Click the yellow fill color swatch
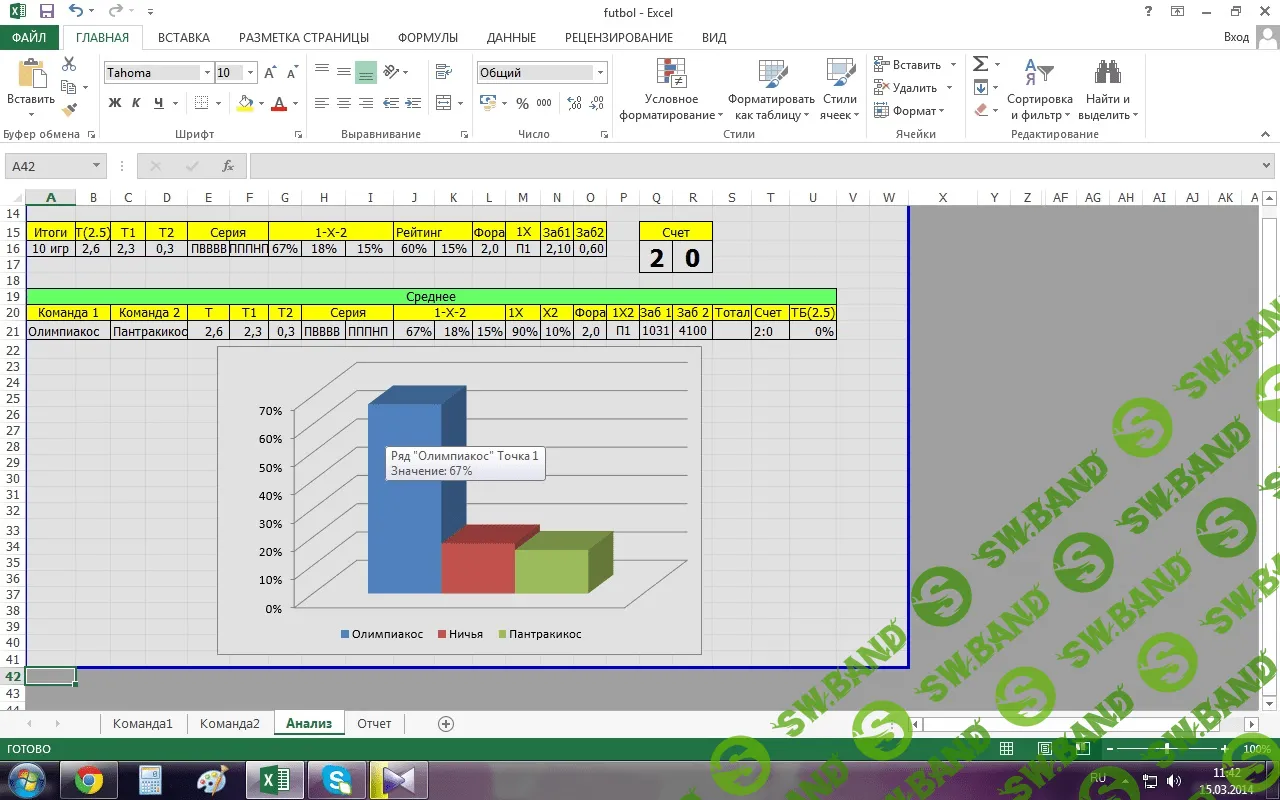Screen dimensions: 1280x800 tap(245, 103)
